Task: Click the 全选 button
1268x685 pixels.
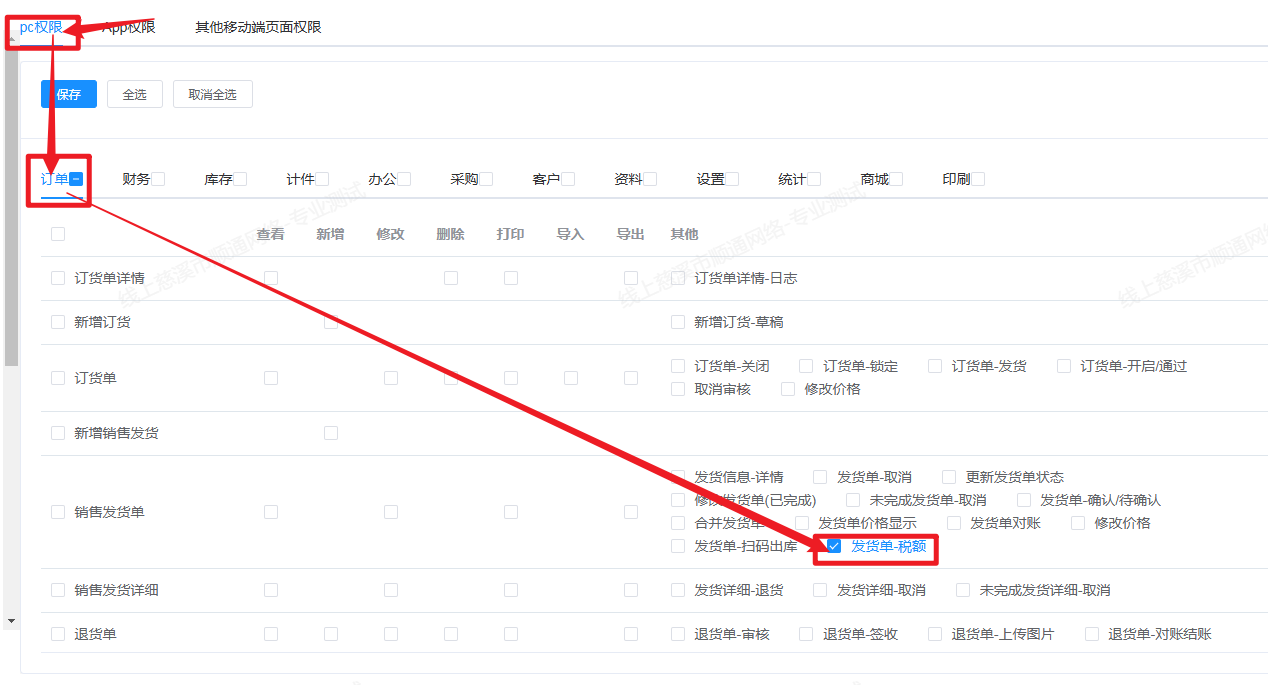Action: (x=134, y=94)
